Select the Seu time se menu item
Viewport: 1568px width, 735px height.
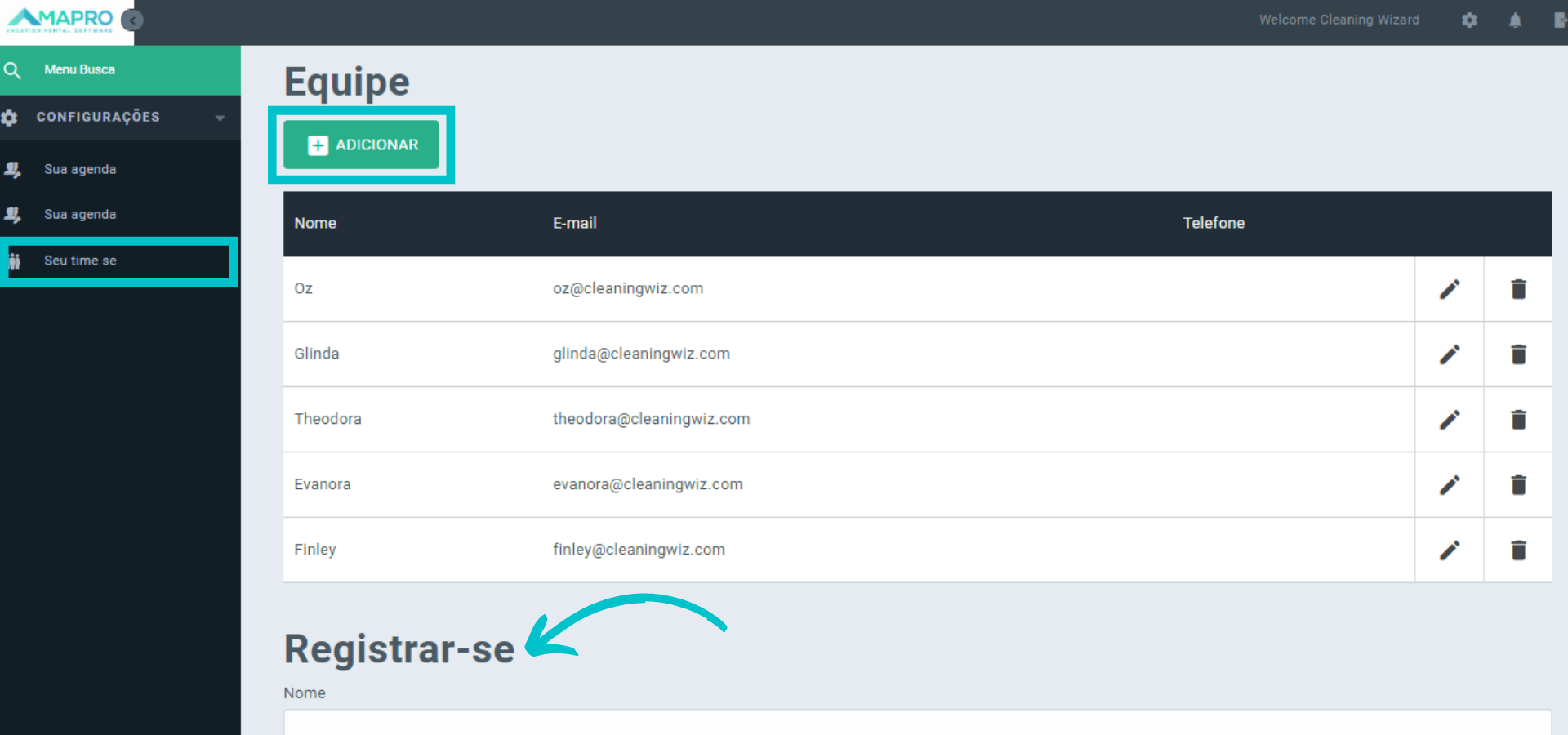[x=80, y=261]
